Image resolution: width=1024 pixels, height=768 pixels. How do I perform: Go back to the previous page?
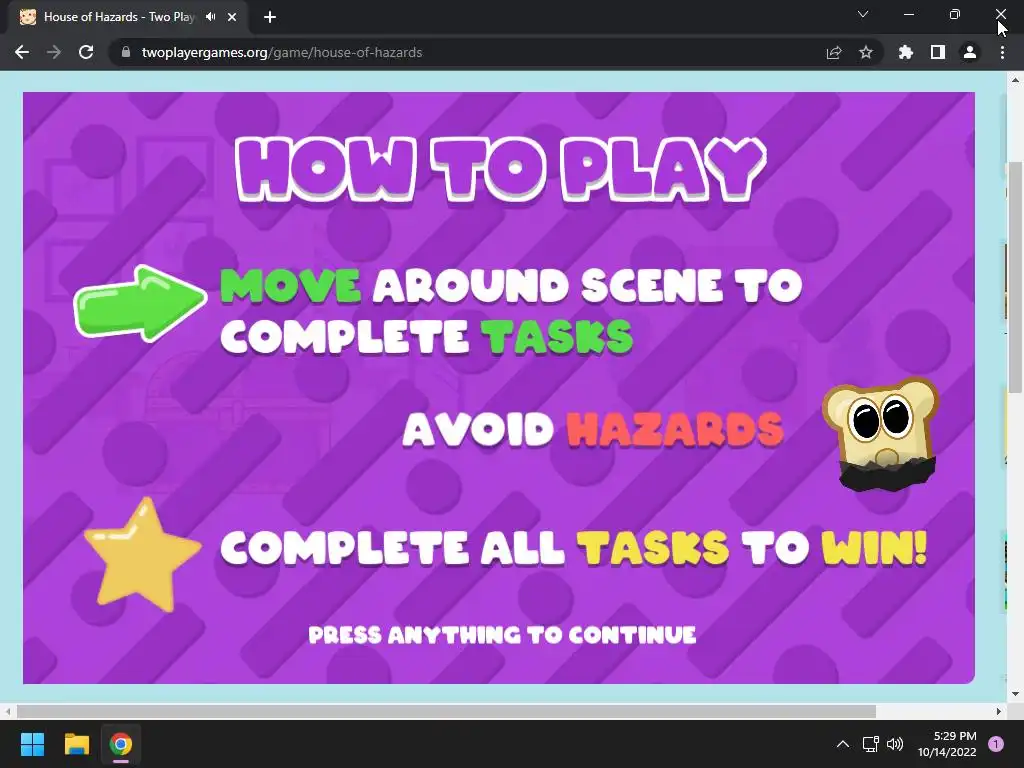pyautogui.click(x=22, y=52)
